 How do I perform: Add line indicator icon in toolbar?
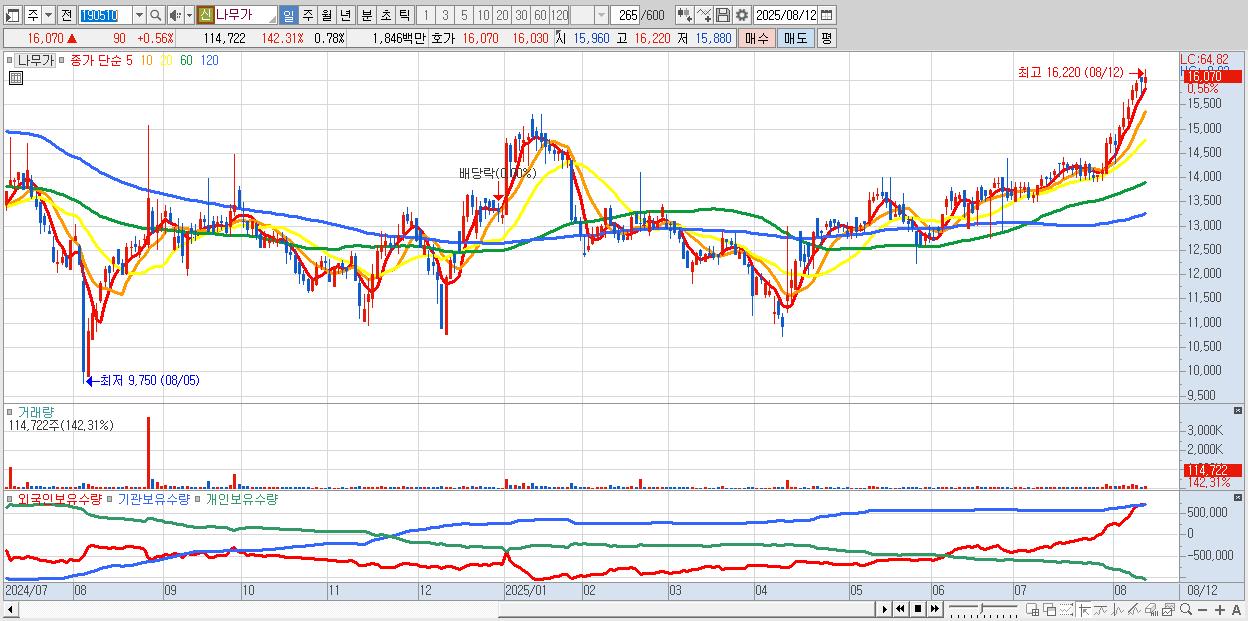[x=704, y=15]
